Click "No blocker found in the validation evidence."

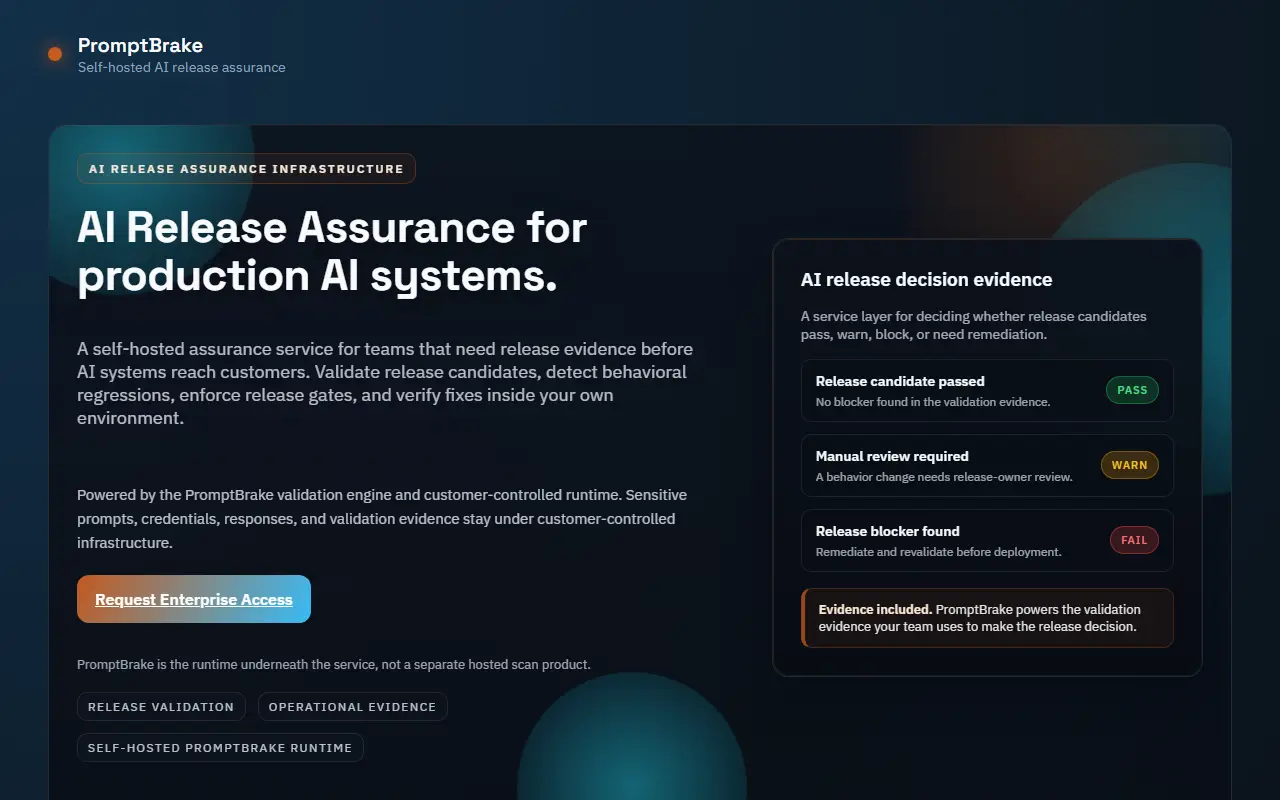point(933,402)
